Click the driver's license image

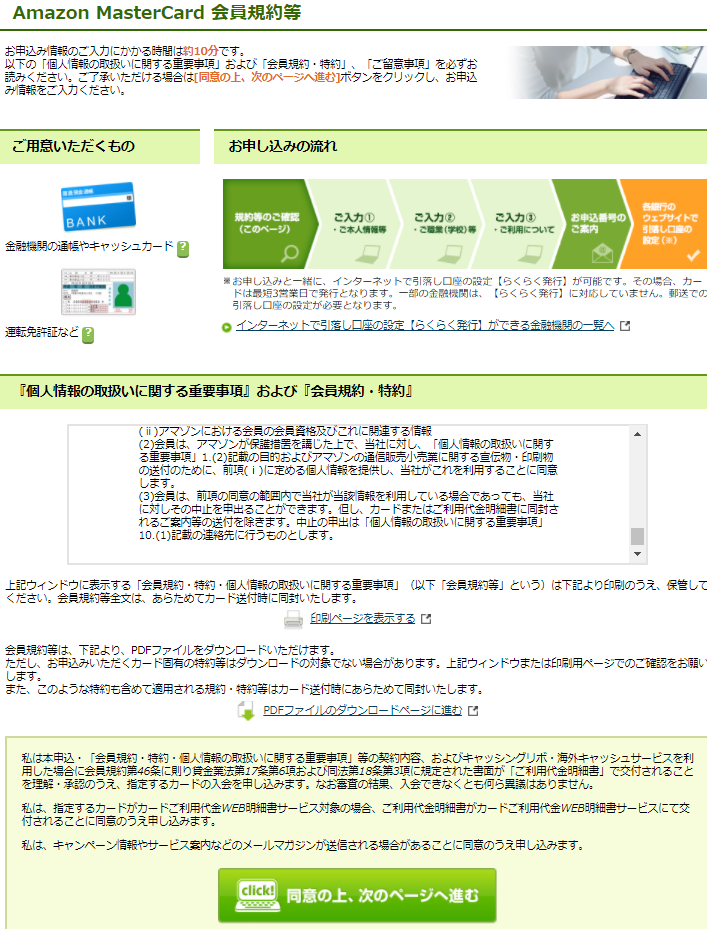98,292
